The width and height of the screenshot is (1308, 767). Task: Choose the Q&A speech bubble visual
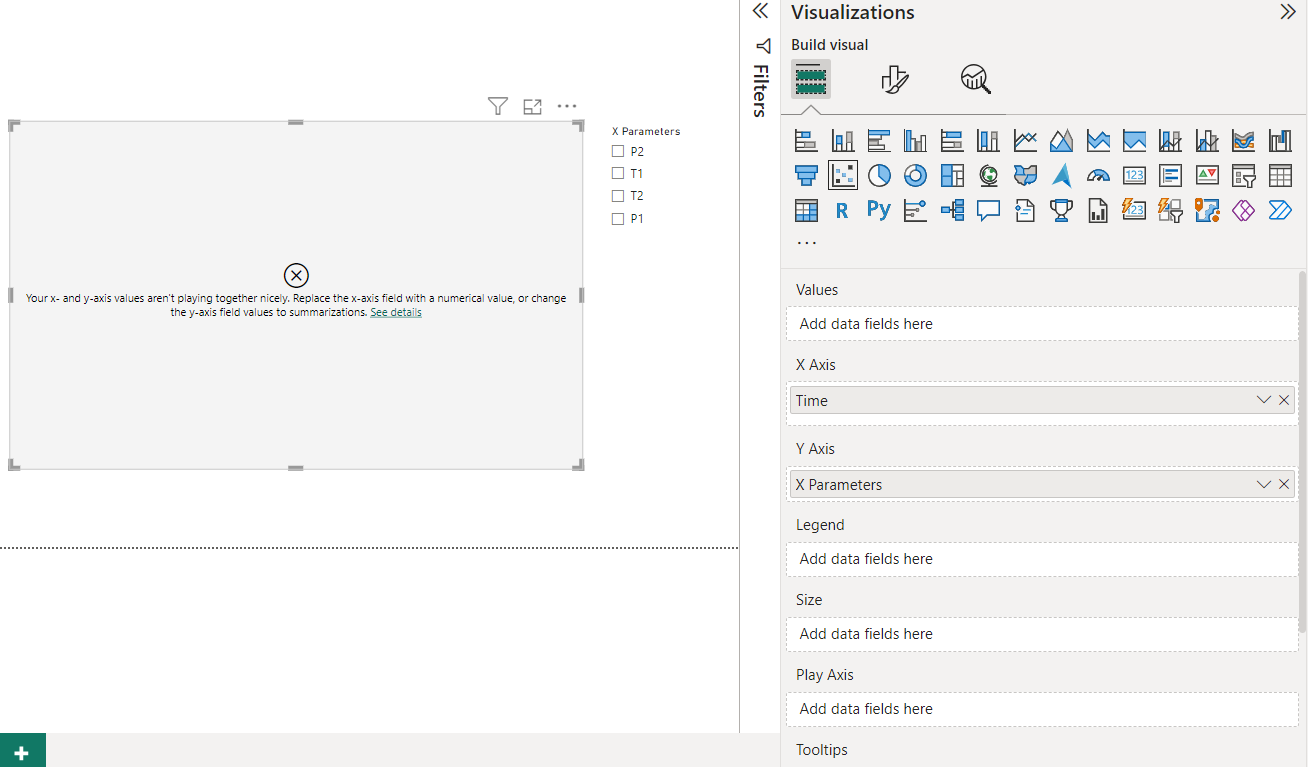click(989, 210)
